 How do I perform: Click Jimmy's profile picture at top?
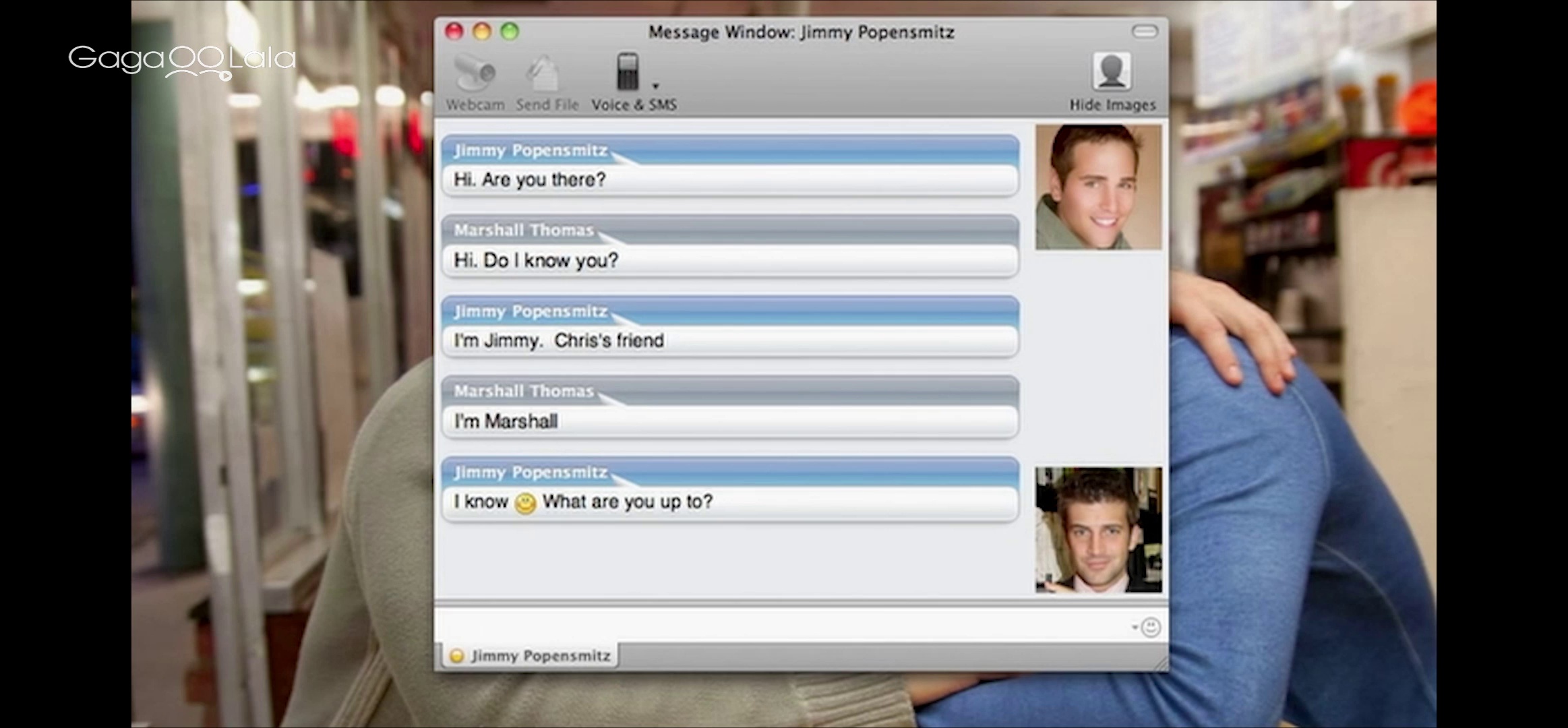click(1098, 187)
